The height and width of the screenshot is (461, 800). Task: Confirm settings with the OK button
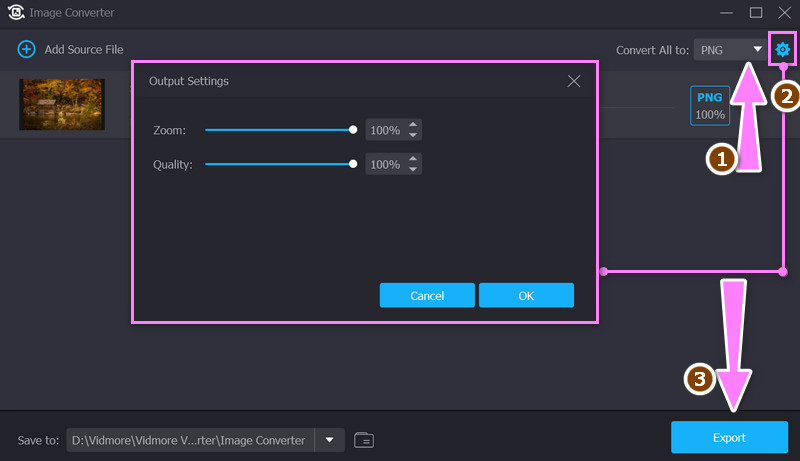[526, 295]
